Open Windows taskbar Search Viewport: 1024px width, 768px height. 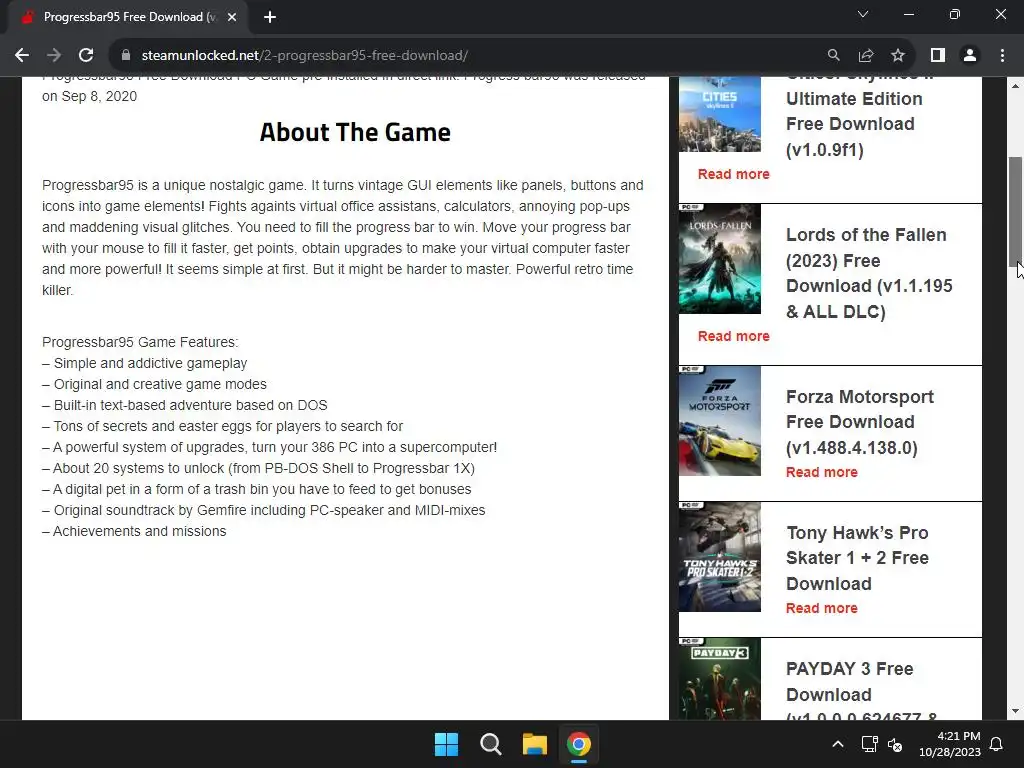tap(490, 744)
